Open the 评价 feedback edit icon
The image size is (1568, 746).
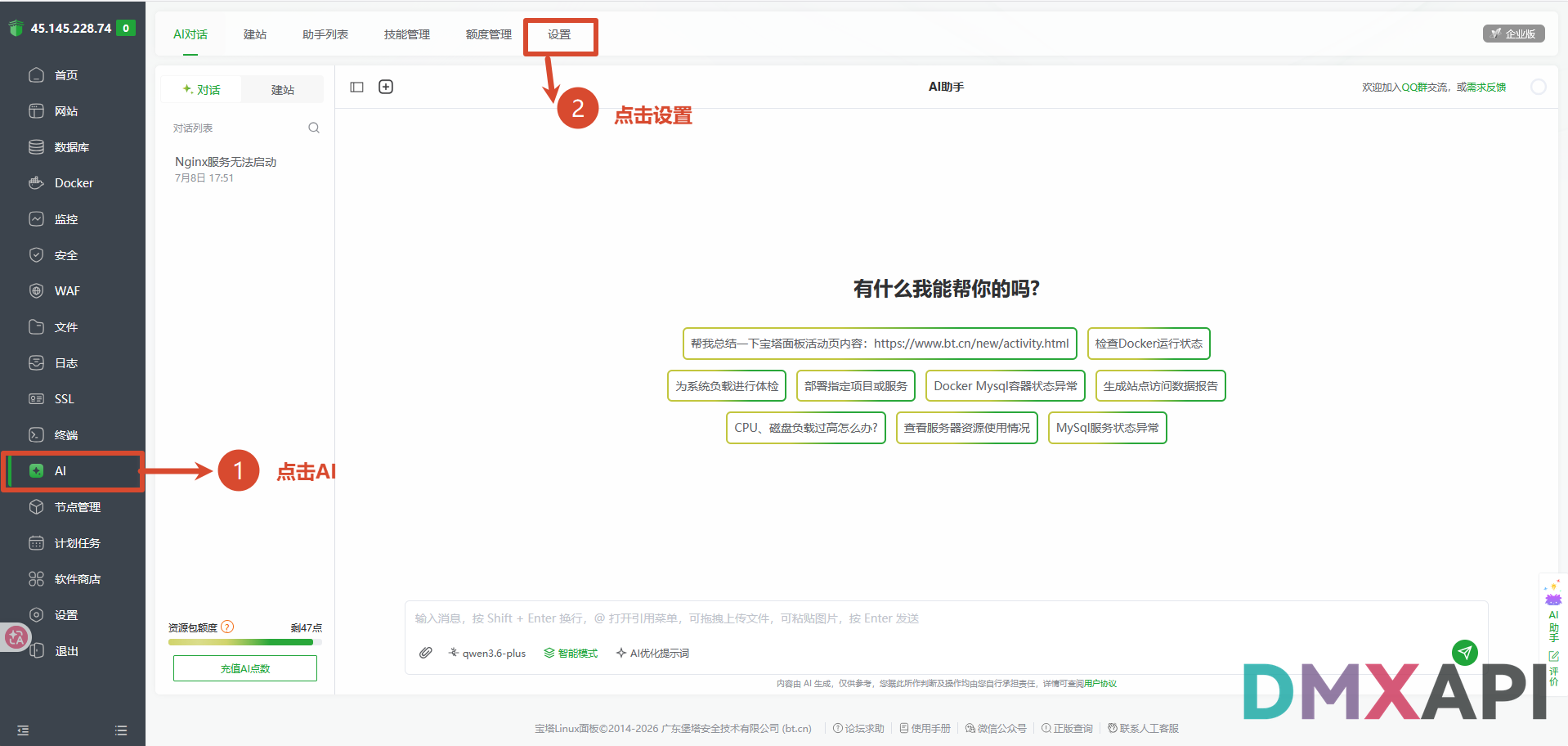click(1553, 668)
